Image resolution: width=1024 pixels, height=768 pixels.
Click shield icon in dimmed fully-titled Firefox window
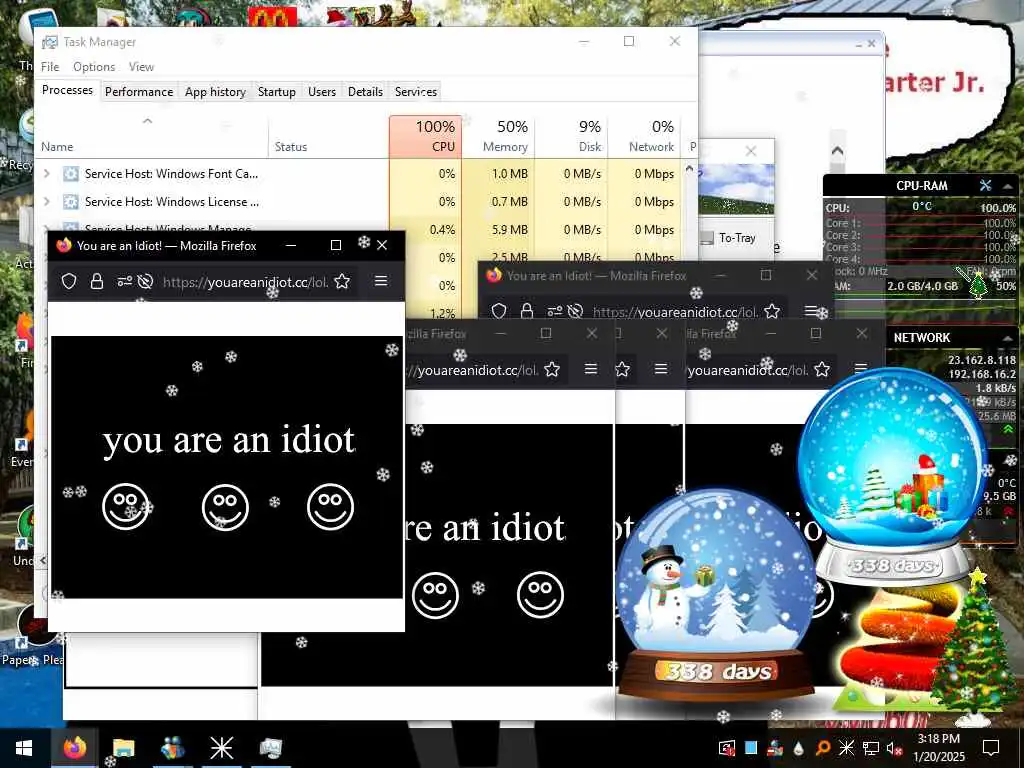coord(499,312)
